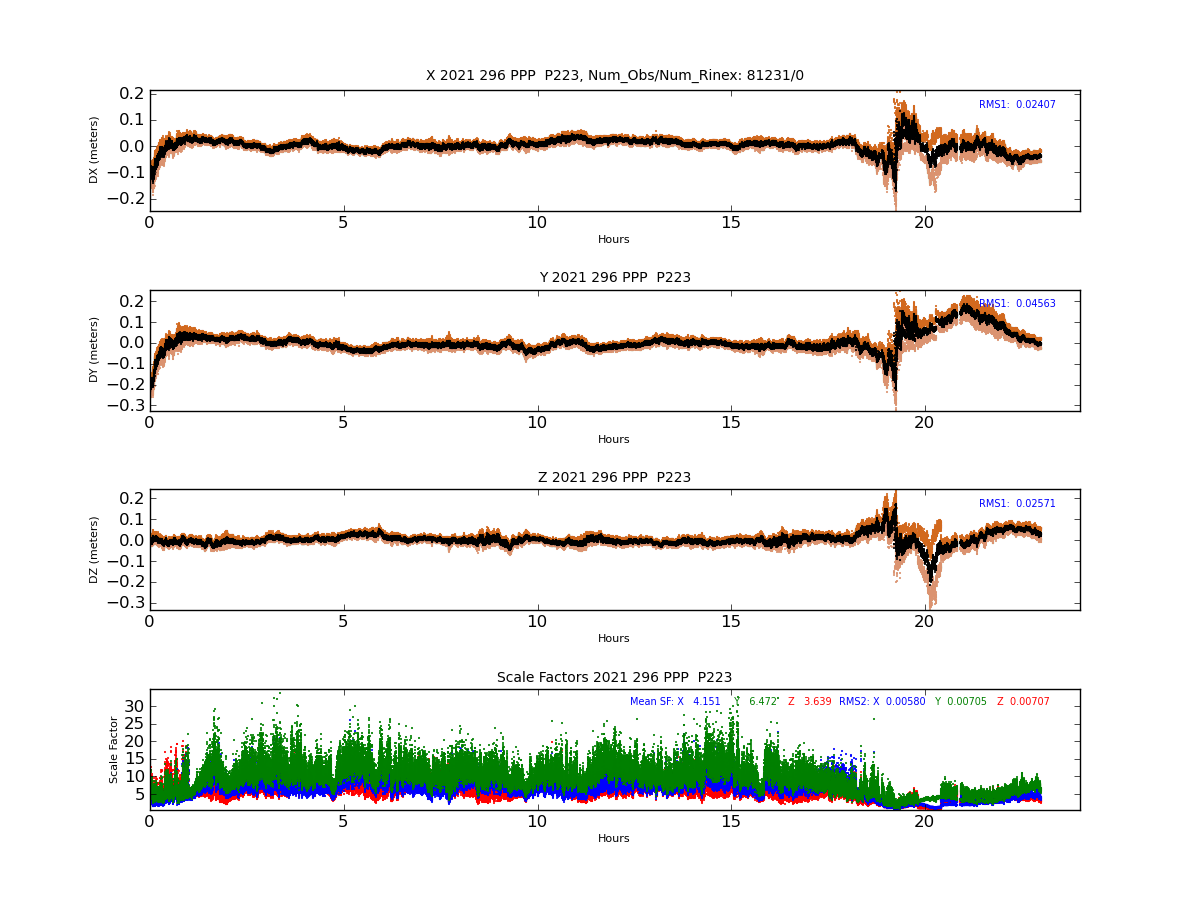Click the '20' hour tick below DZ plot
The height and width of the screenshot is (900, 1200).
pyautogui.click(x=924, y=623)
